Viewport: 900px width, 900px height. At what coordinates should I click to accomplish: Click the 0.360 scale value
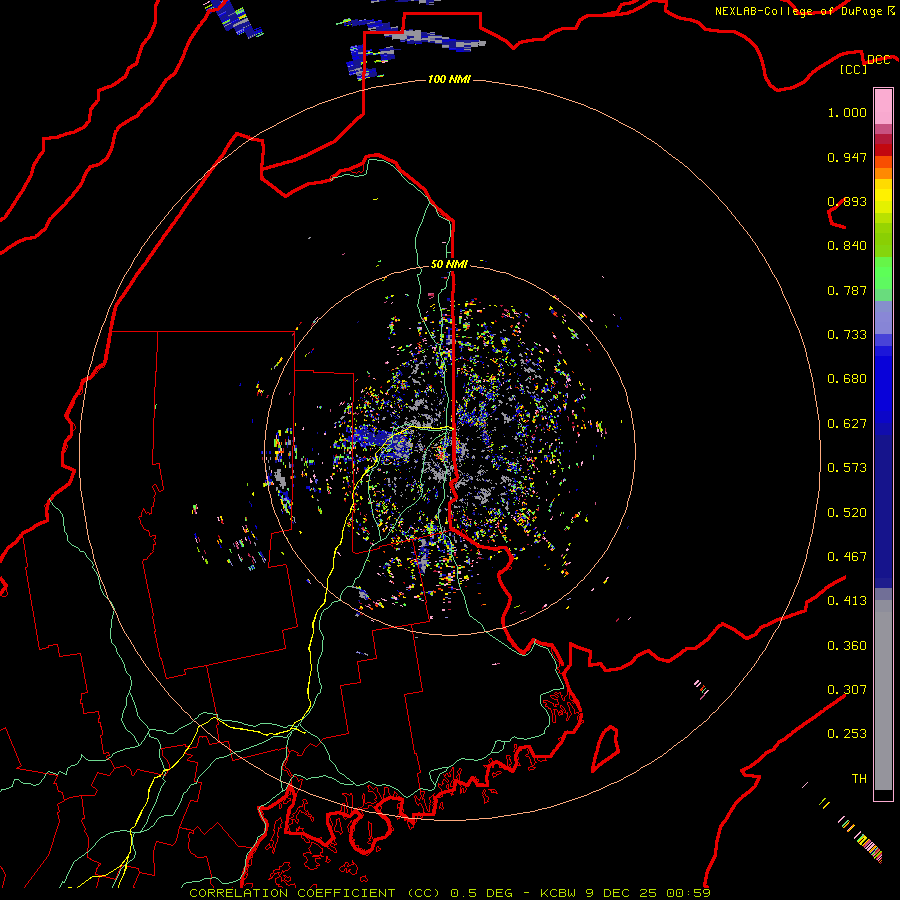[x=847, y=646]
